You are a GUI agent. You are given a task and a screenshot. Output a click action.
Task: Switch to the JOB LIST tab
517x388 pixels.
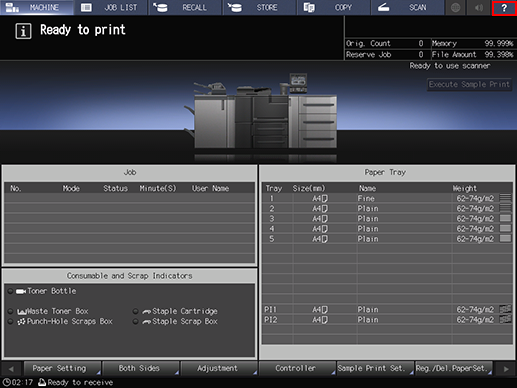111,8
